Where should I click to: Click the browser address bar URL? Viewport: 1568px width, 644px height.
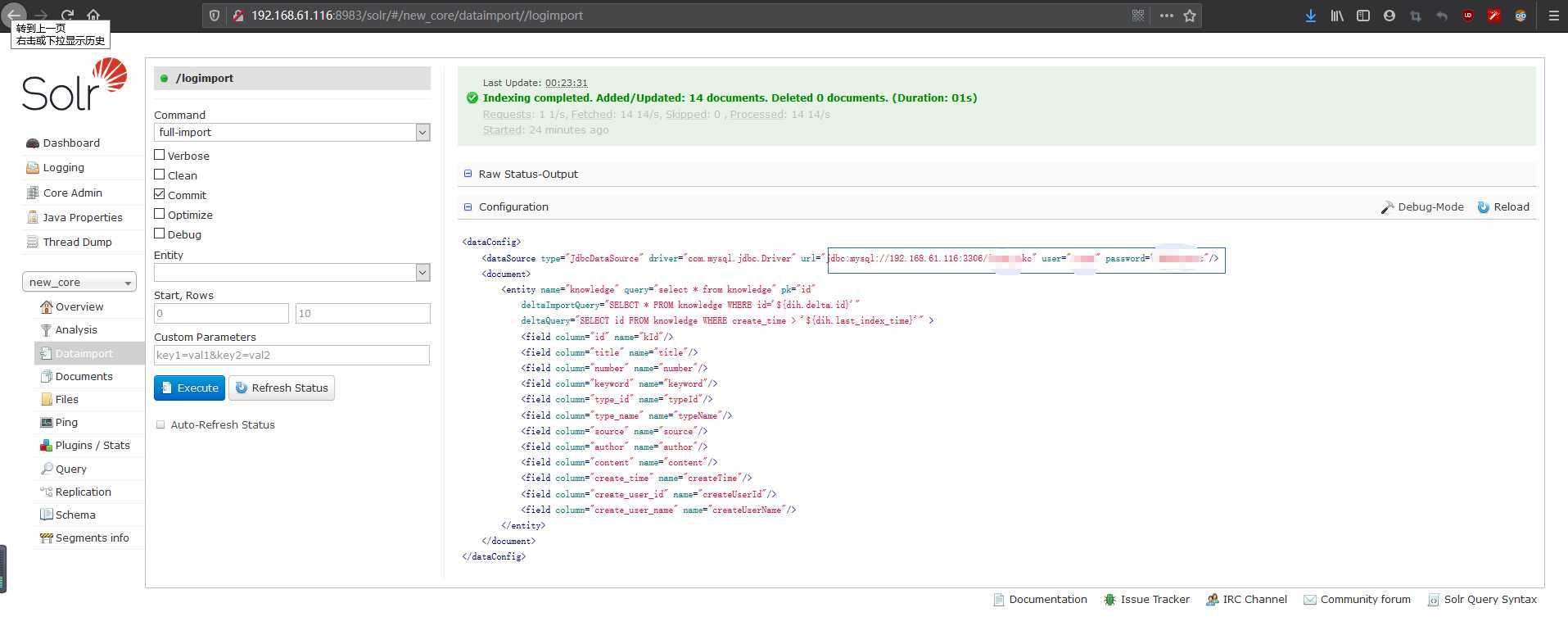pos(417,16)
